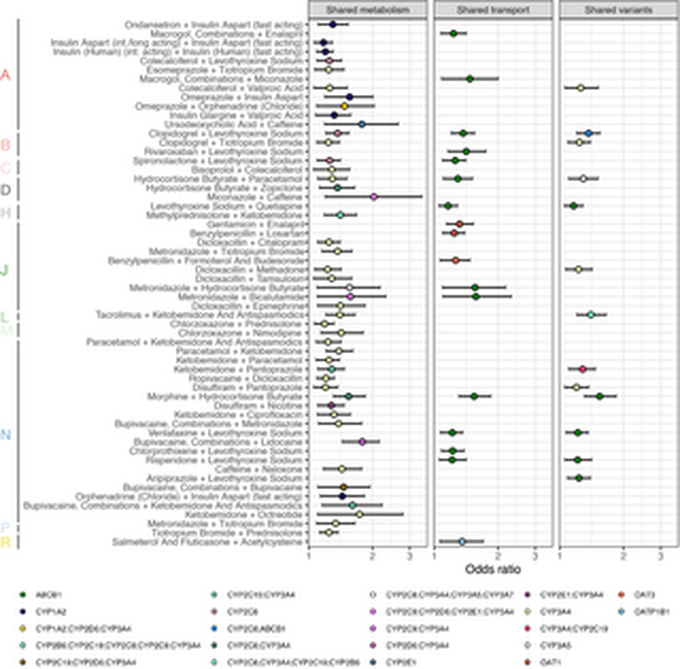680x669 pixels.
Task: Select the row label Dicloxacillin + Citalopram
Action: (250, 243)
